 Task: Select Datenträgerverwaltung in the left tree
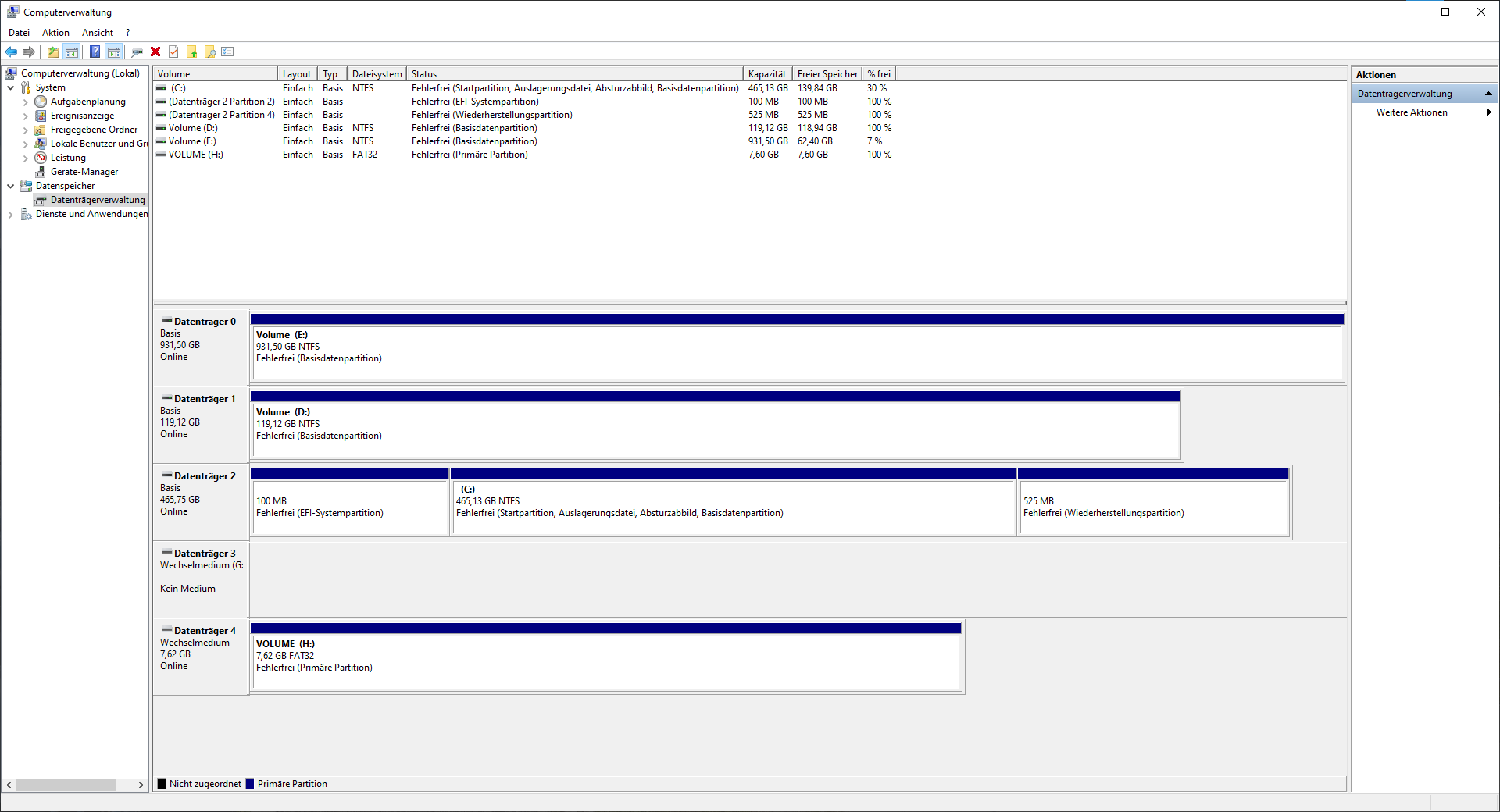pos(98,200)
